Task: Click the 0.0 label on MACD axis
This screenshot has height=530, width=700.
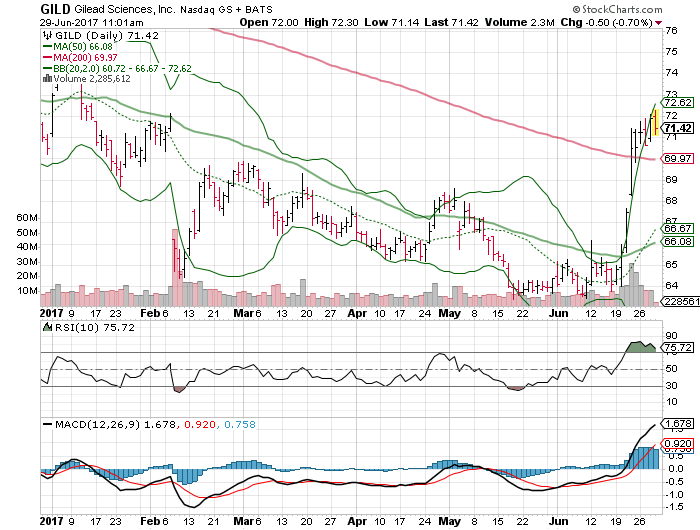Action: 675,468
